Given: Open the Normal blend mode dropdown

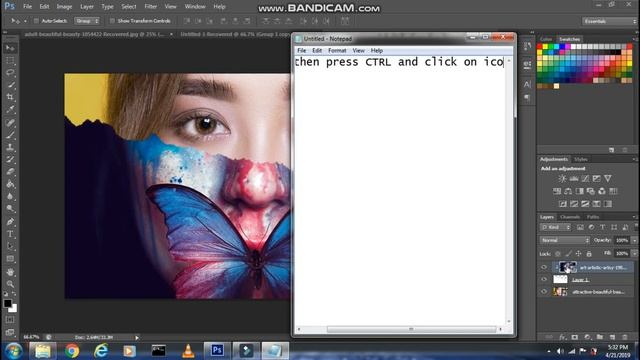Looking at the screenshot, I should tap(565, 240).
